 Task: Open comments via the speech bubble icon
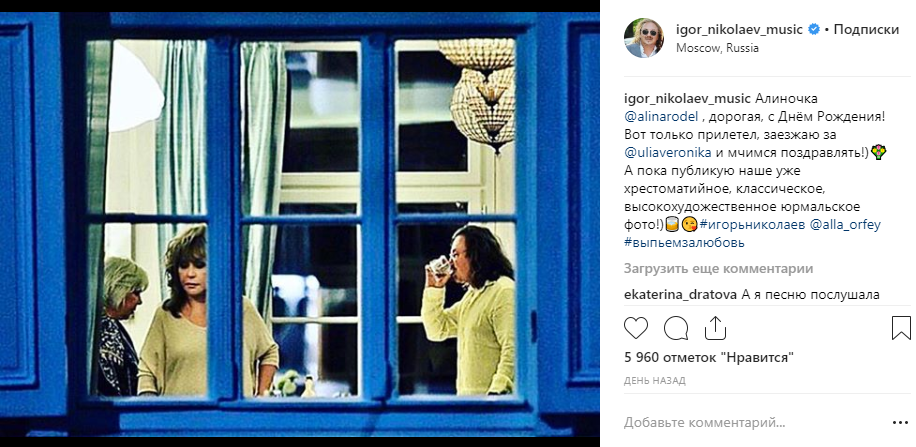tap(676, 328)
